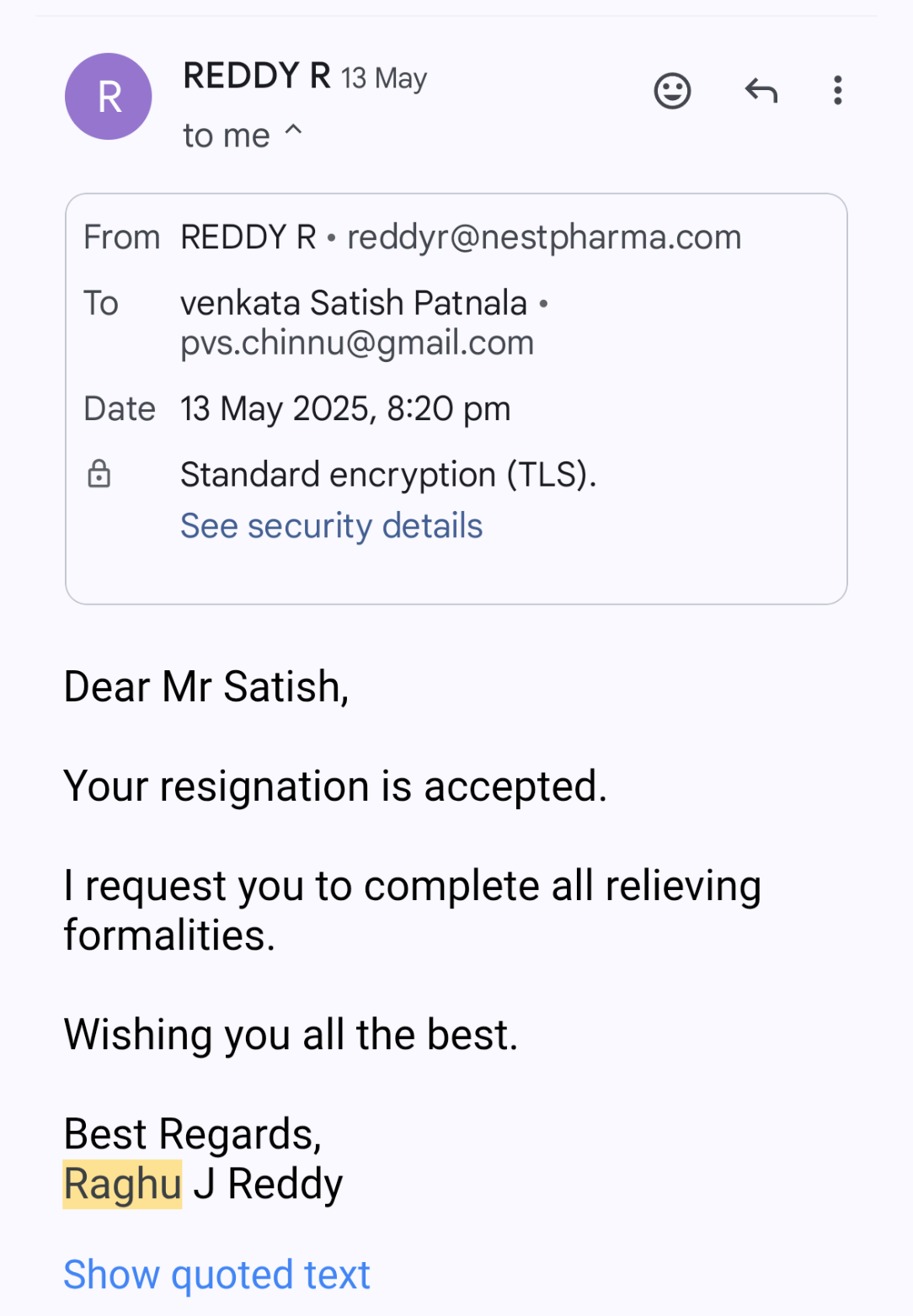The height and width of the screenshot is (1316, 913).
Task: Tap the "to me" recipient summary
Action: (x=227, y=136)
